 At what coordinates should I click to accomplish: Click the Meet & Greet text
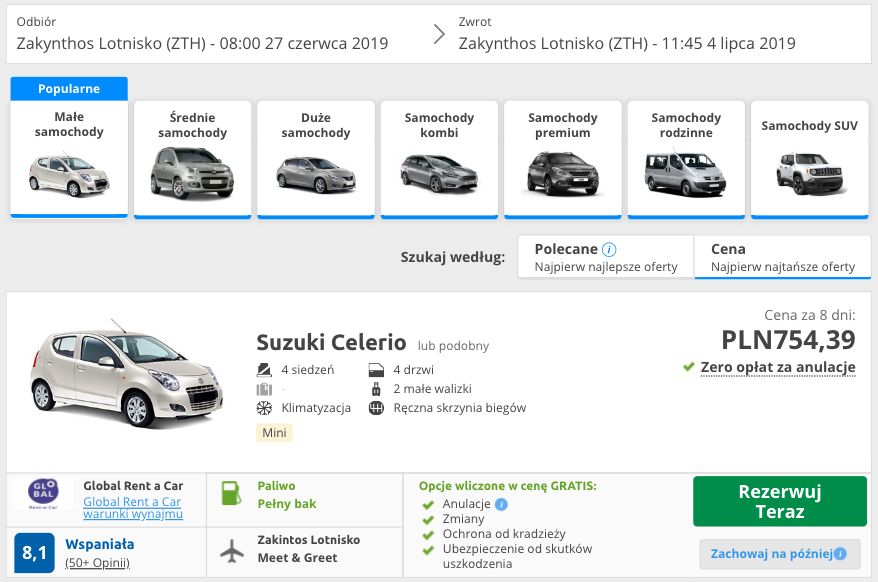click(297, 558)
